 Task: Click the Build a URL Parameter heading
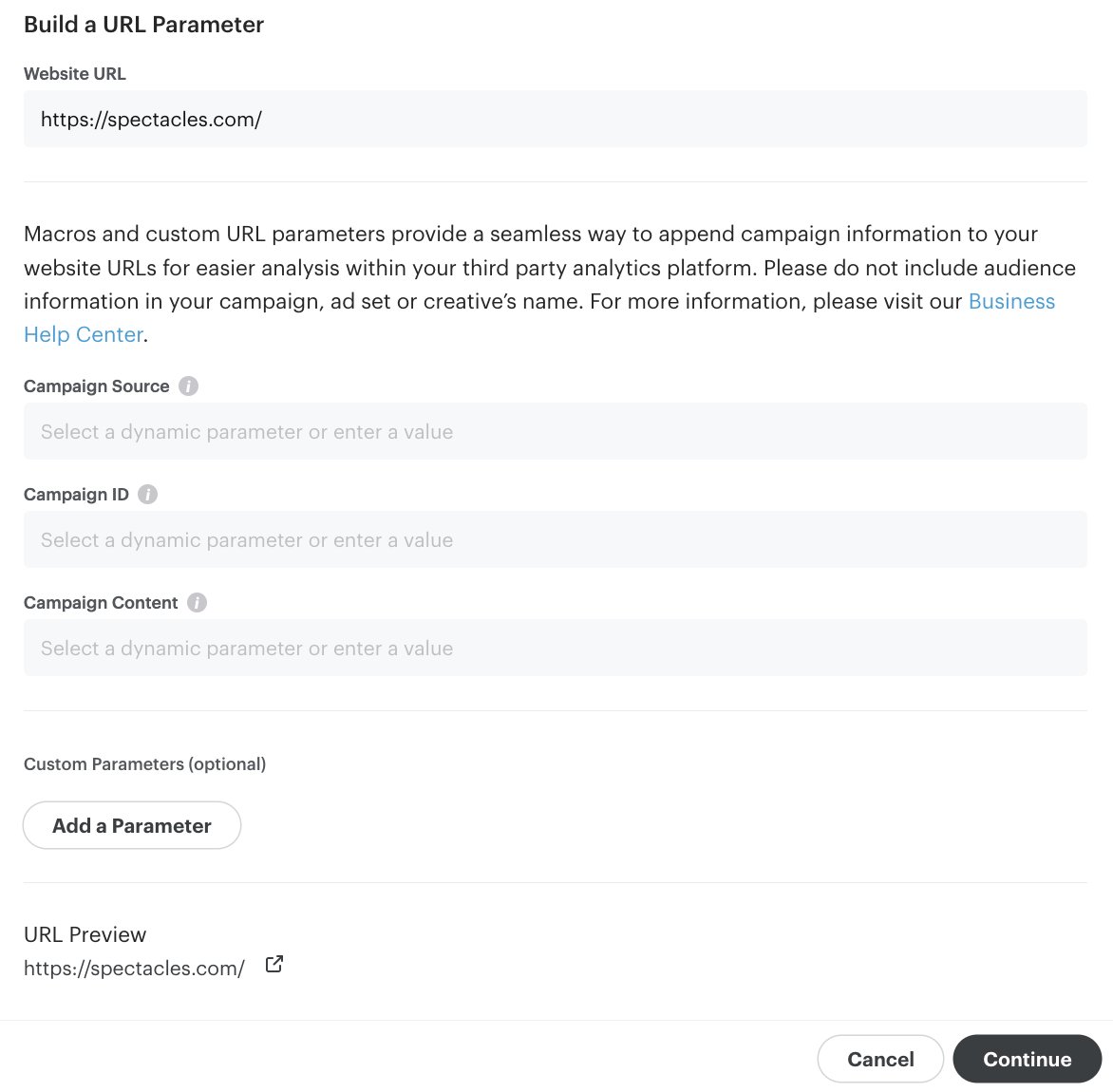tap(143, 25)
